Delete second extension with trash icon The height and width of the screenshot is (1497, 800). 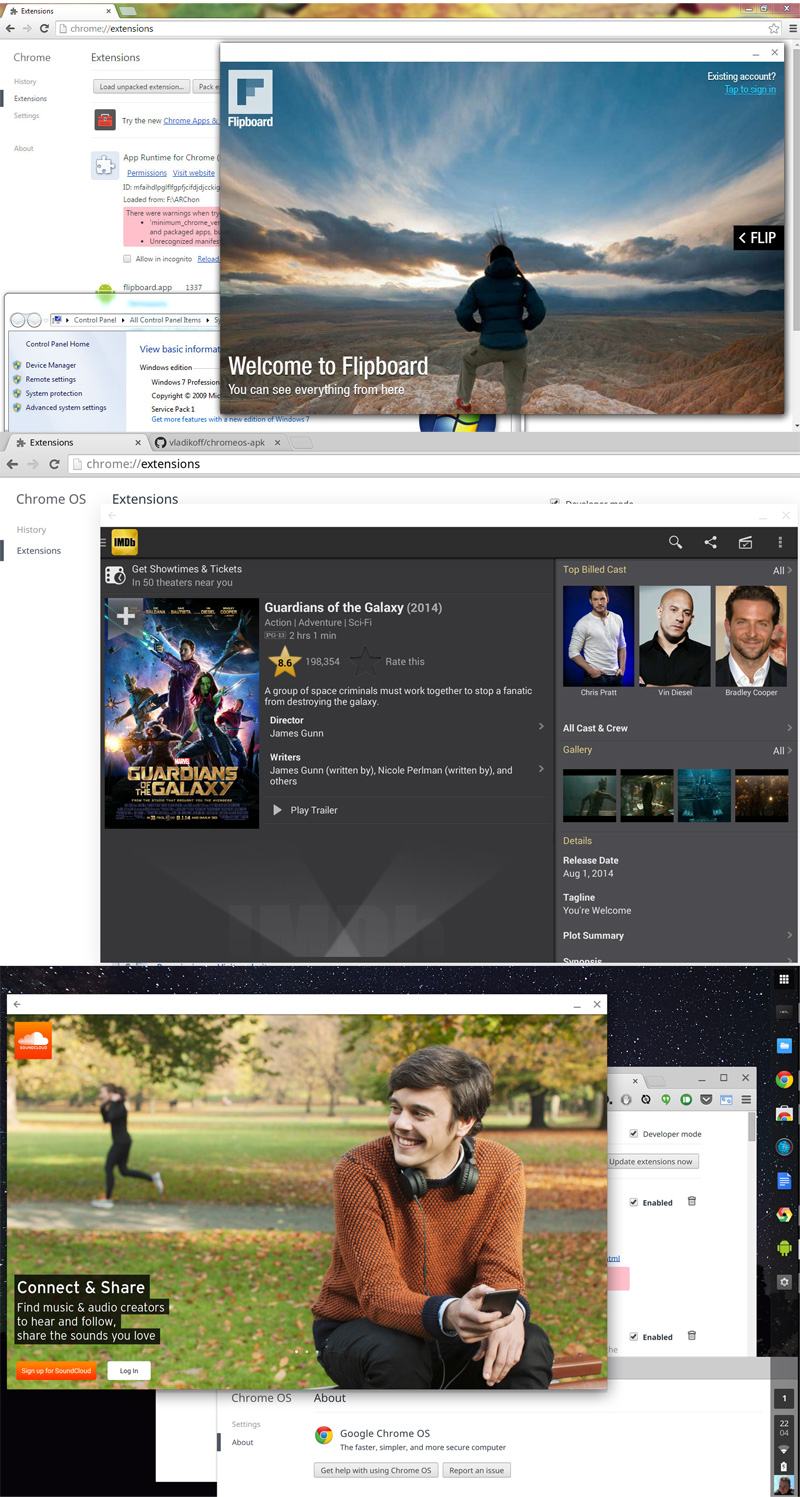[691, 1335]
